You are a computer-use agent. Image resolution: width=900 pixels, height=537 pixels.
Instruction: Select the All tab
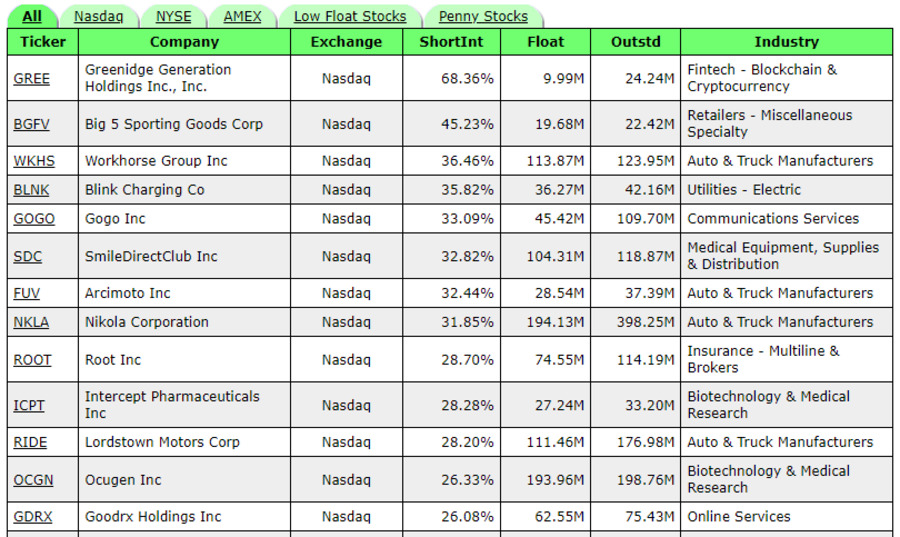[x=32, y=16]
